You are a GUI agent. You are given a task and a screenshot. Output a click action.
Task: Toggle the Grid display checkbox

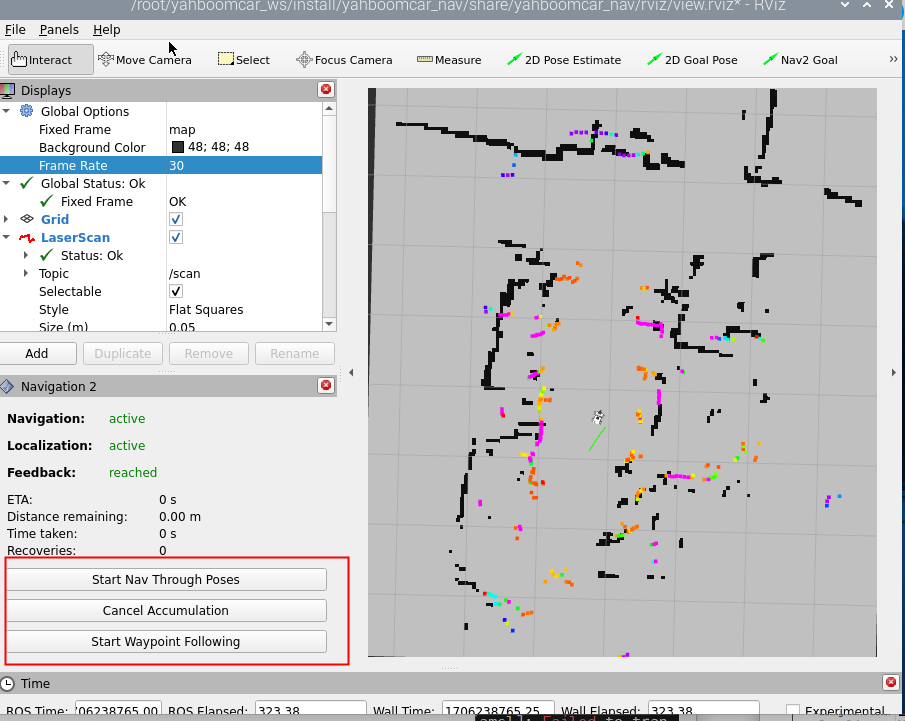(176, 219)
